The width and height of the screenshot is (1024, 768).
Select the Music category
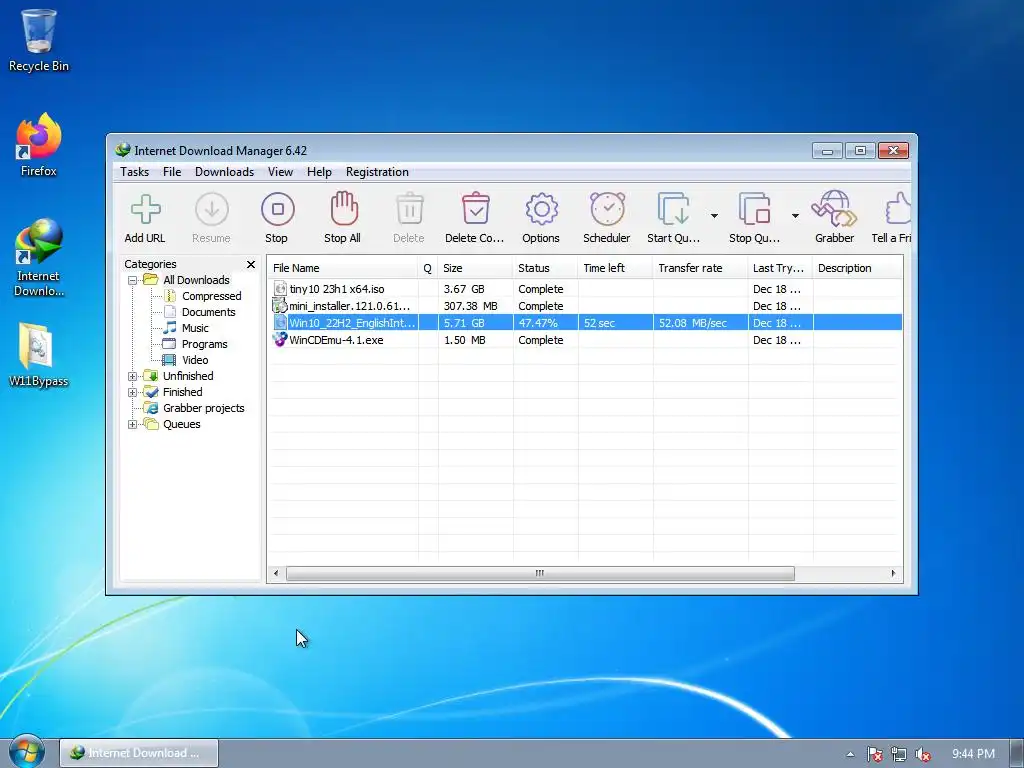click(195, 328)
